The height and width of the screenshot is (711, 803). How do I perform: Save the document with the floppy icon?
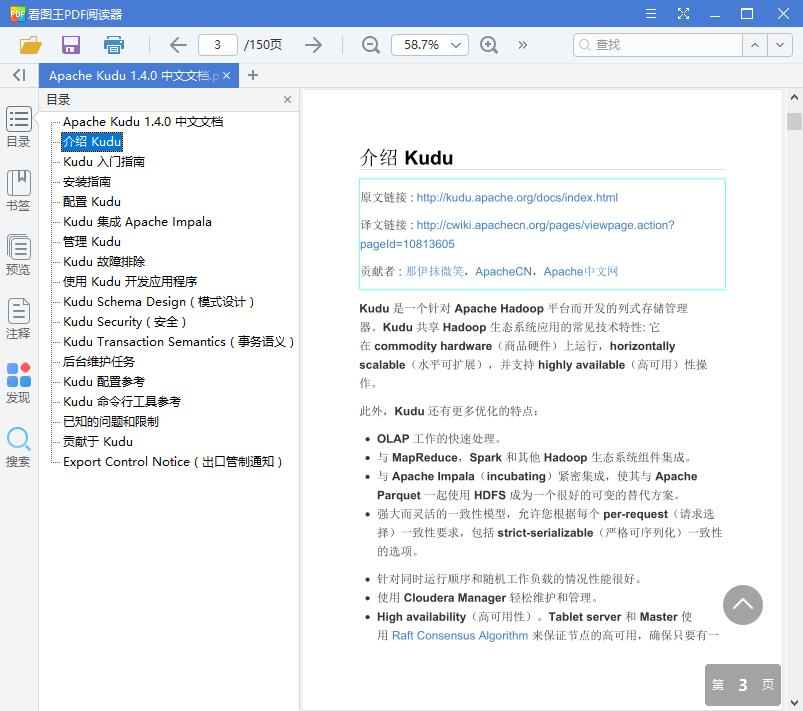tap(71, 45)
